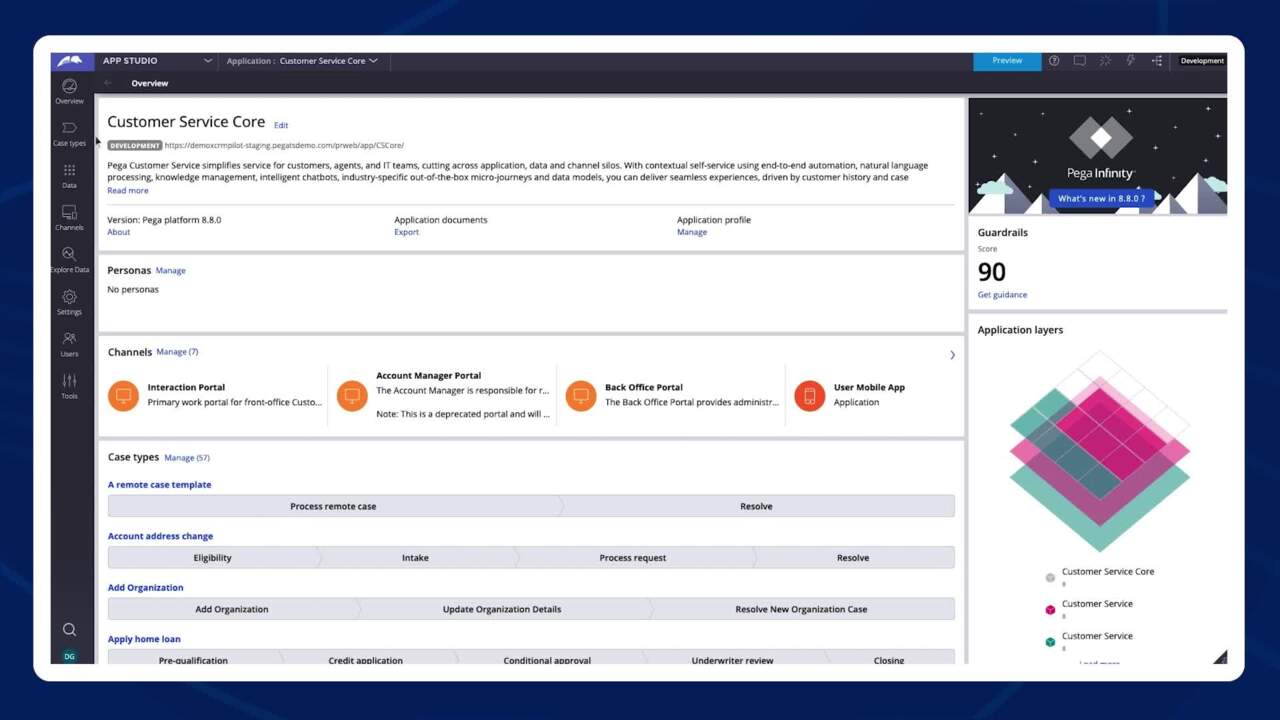The height and width of the screenshot is (720, 1280).
Task: Open the Tools sidebar icon
Action: pyautogui.click(x=69, y=385)
